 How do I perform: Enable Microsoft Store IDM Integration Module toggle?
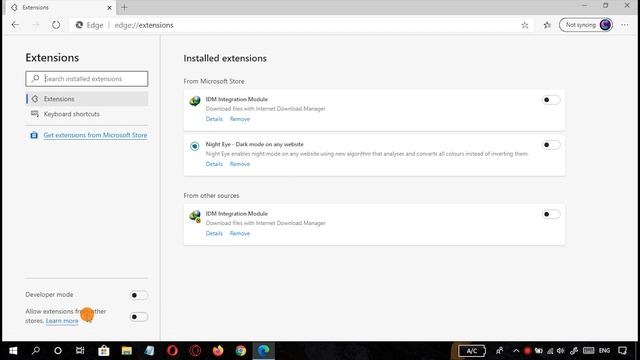point(551,100)
